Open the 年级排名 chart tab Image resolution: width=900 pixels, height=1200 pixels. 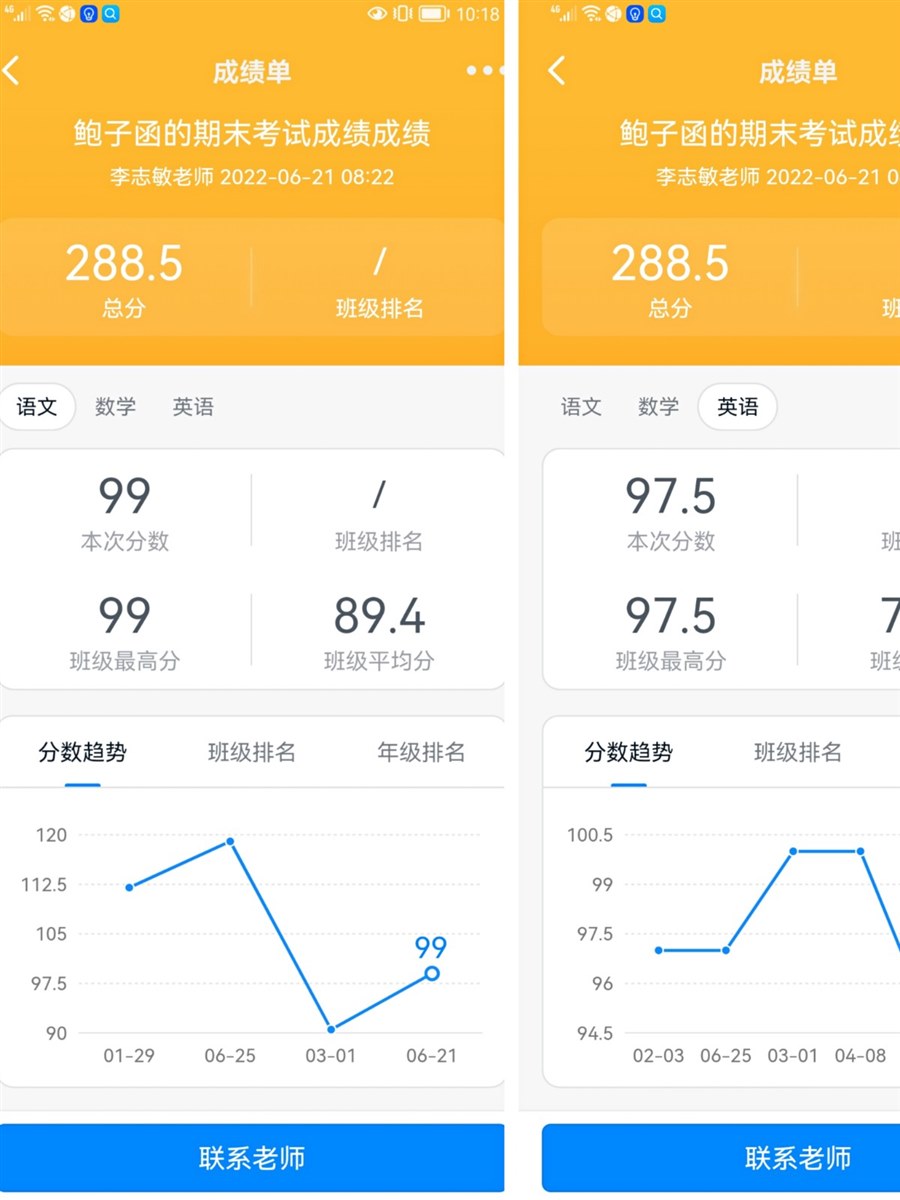tap(421, 753)
